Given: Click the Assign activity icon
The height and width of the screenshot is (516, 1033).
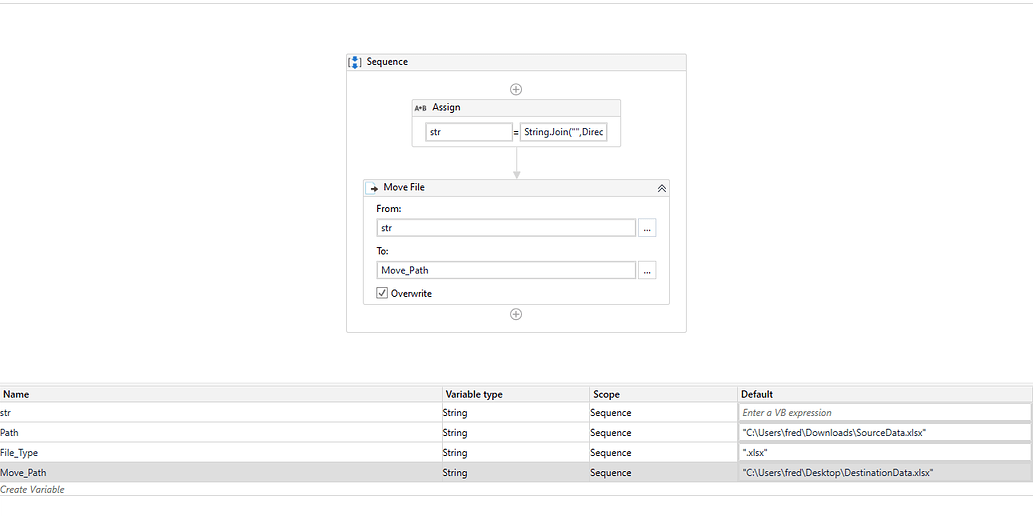Looking at the screenshot, I should 420,108.
